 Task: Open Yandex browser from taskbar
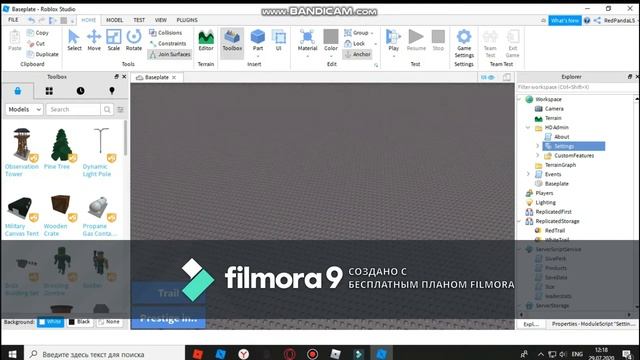pos(243,354)
